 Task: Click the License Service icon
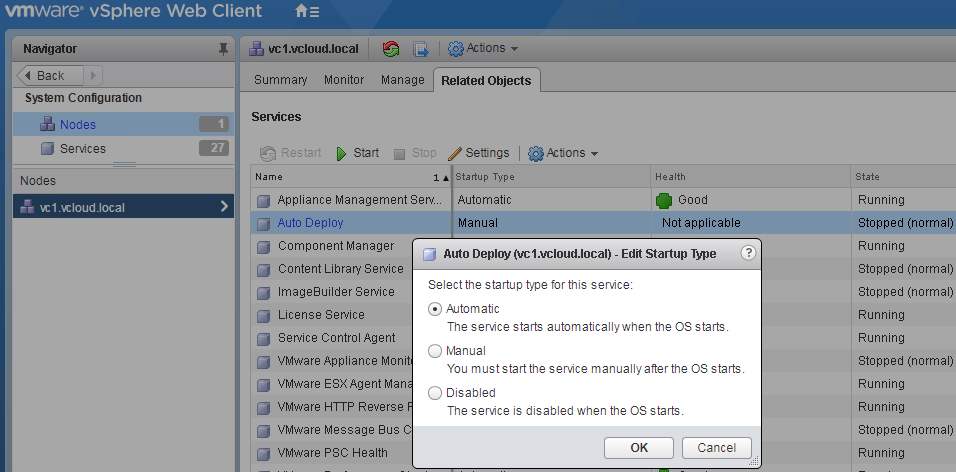pyautogui.click(x=263, y=316)
